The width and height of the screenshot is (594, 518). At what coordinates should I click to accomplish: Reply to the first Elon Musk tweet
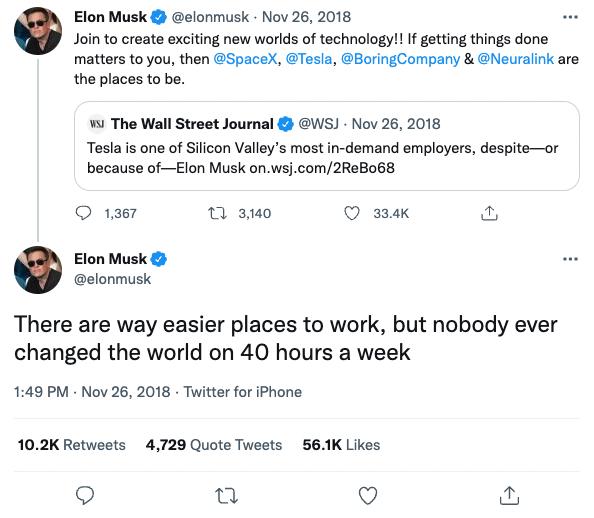click(x=83, y=213)
